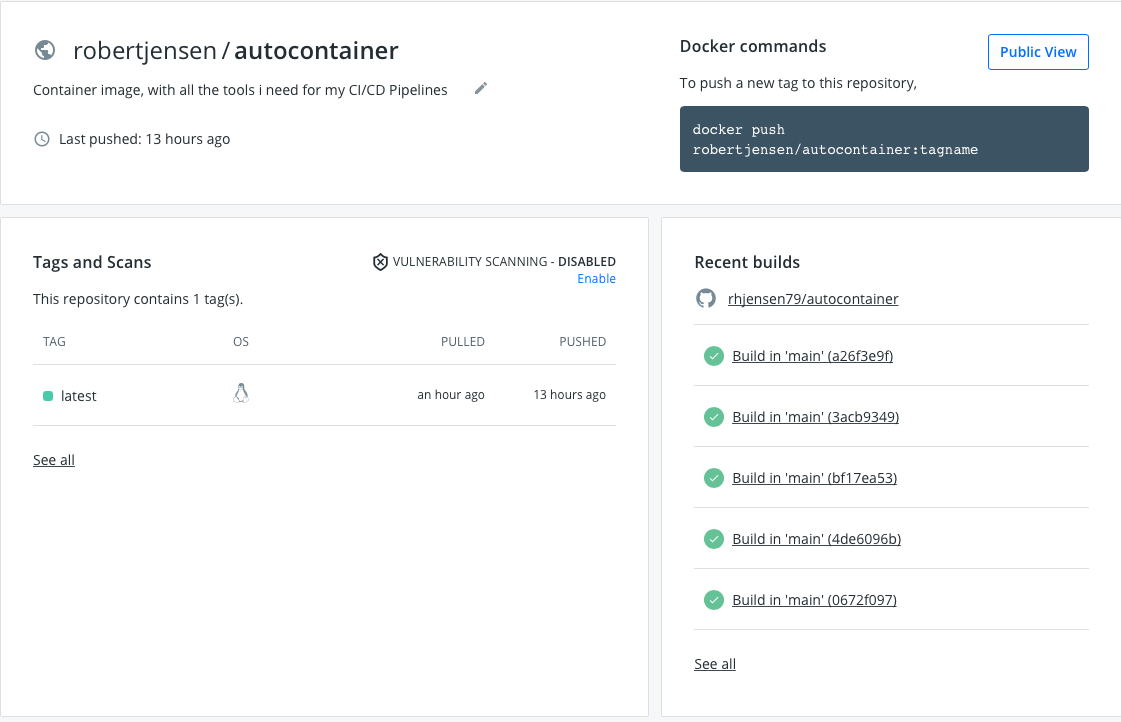Click the Linux penguin OS icon
This screenshot has width=1121, height=722.
point(241,393)
